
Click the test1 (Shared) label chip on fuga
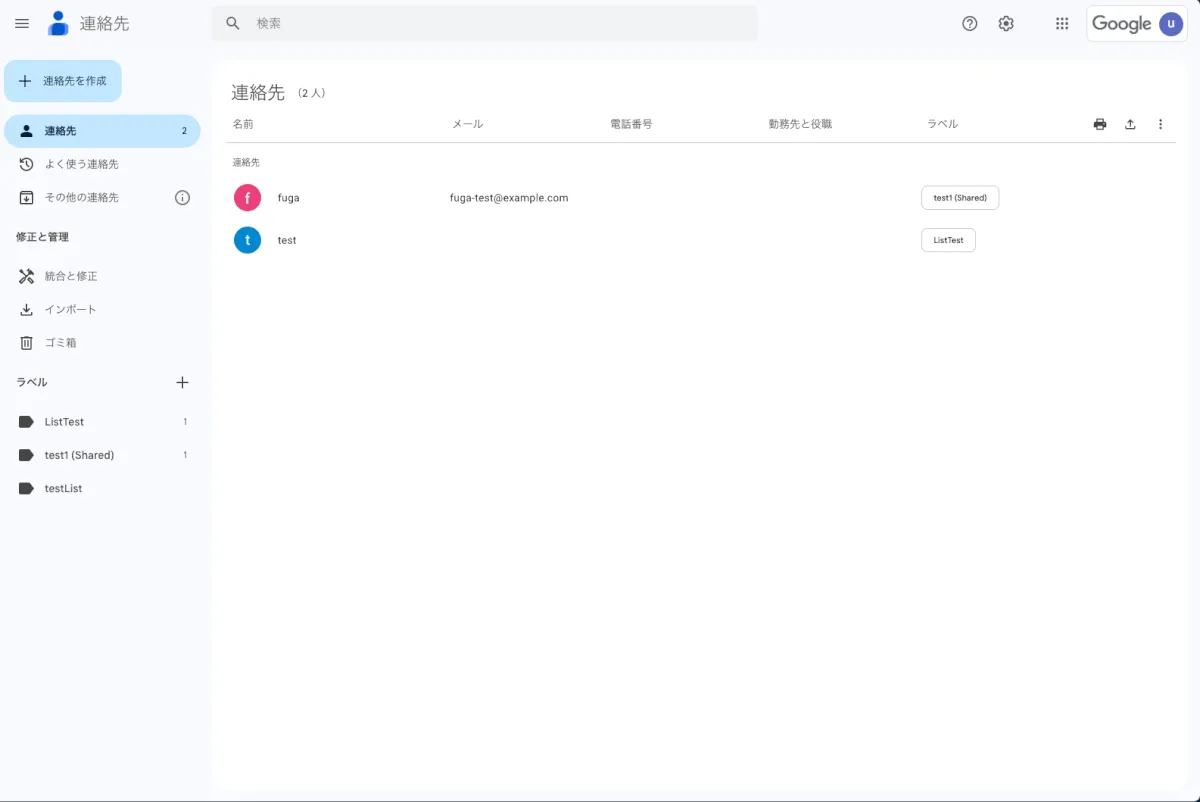click(x=959, y=198)
